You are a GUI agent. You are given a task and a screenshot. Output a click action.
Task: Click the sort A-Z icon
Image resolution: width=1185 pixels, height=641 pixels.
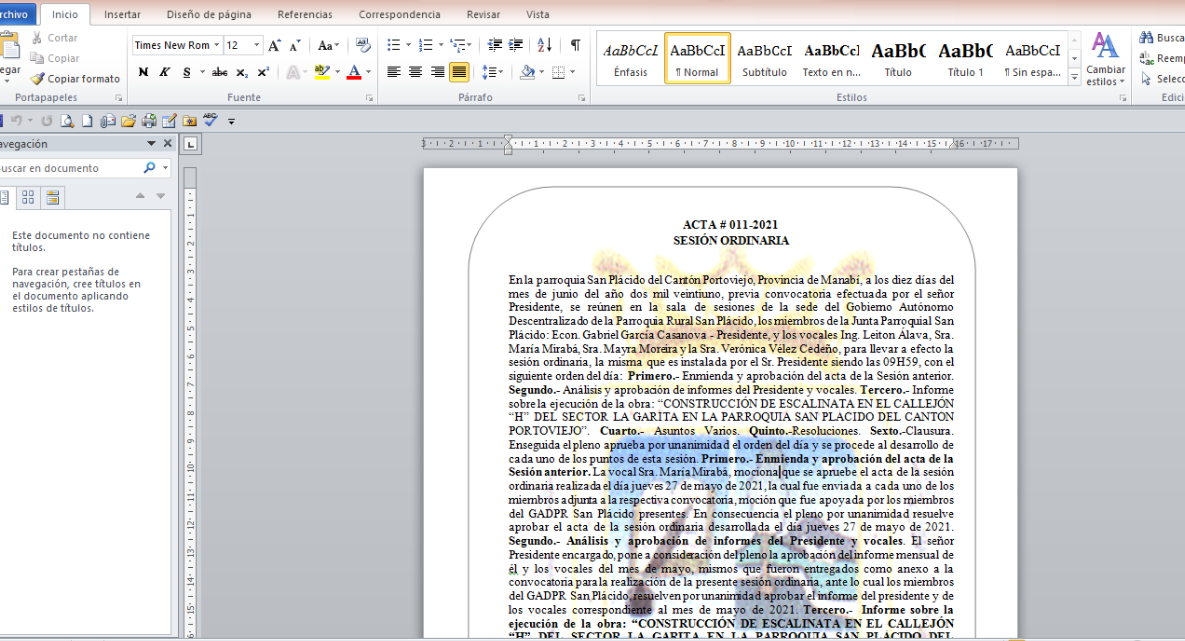point(544,45)
